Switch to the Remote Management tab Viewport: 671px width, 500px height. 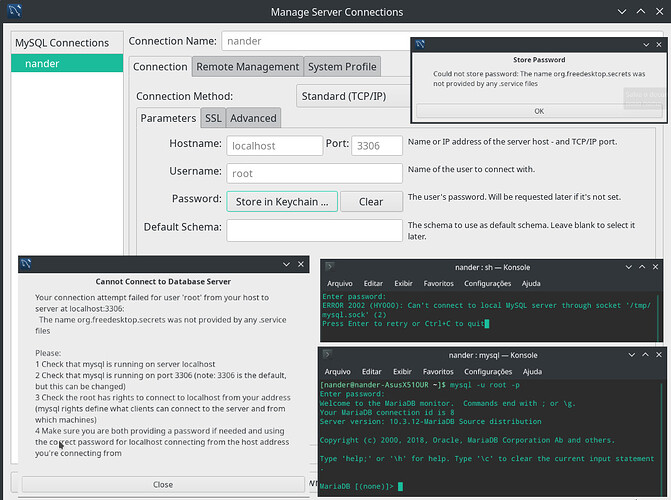(247, 67)
